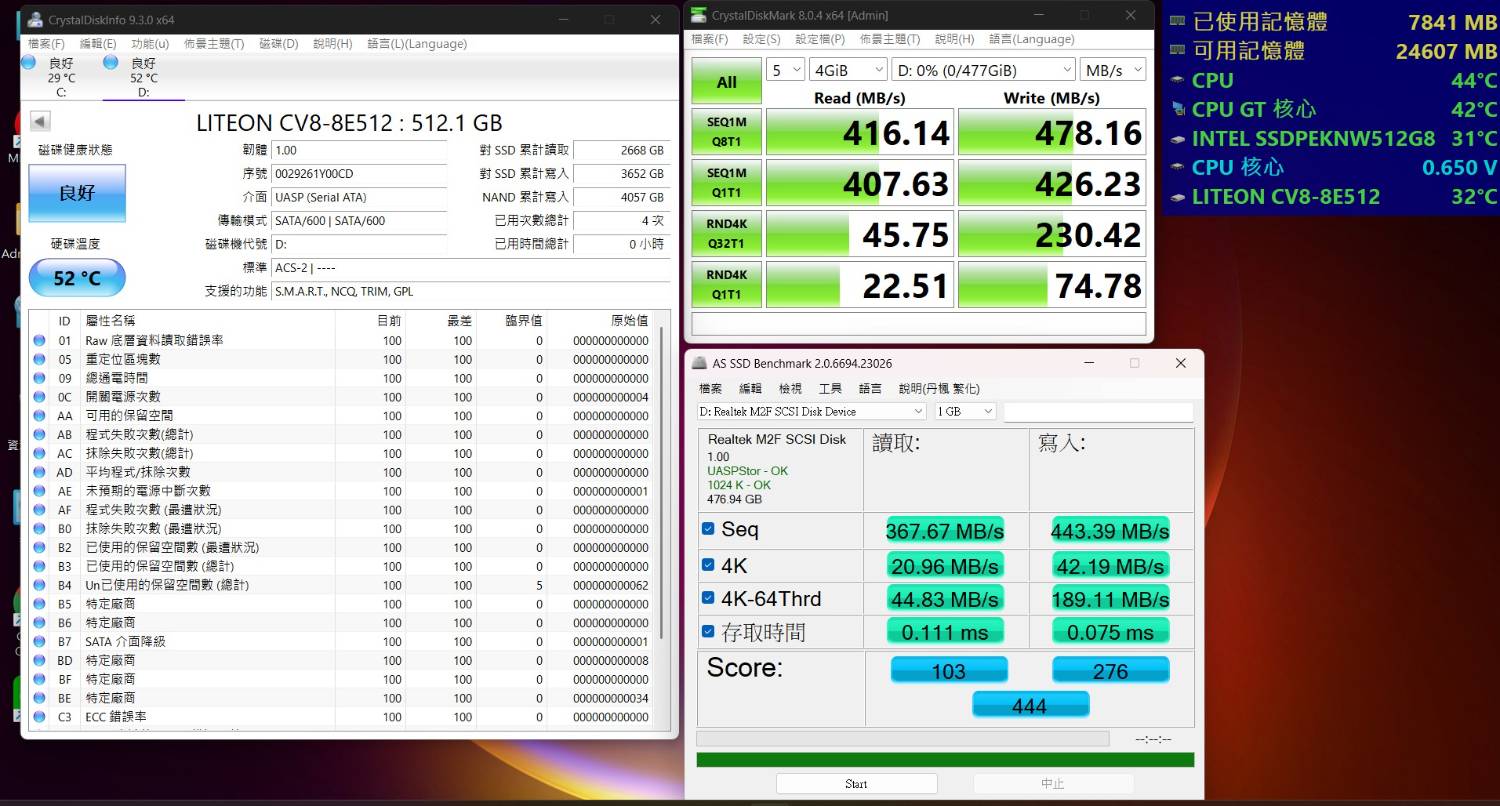Open the test count dropdown showing 5
Viewport: 1500px width, 806px height.
(785, 70)
